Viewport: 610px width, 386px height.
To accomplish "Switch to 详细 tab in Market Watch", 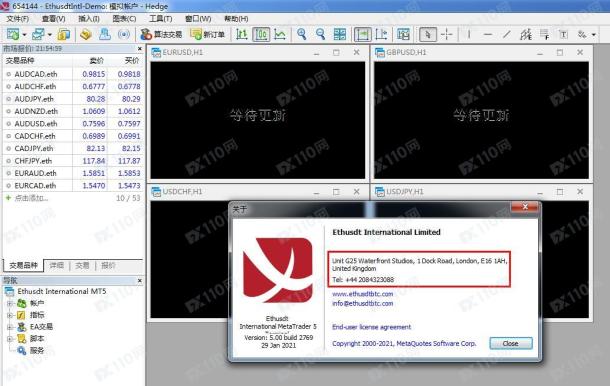I will coord(56,265).
